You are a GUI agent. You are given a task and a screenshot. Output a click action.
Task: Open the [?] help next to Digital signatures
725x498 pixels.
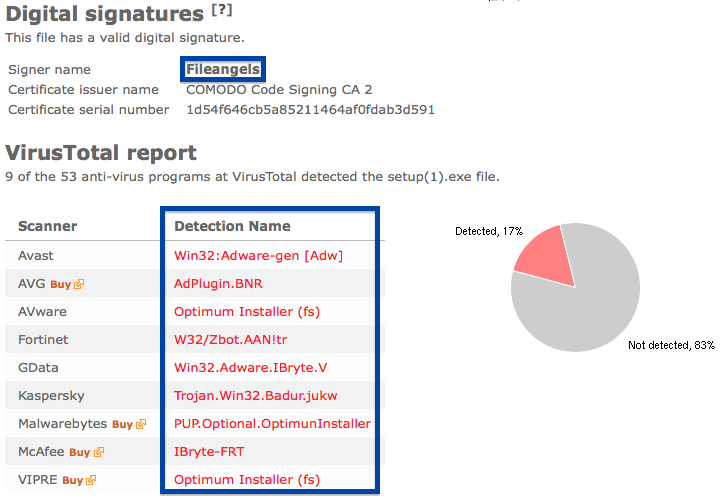[x=222, y=10]
